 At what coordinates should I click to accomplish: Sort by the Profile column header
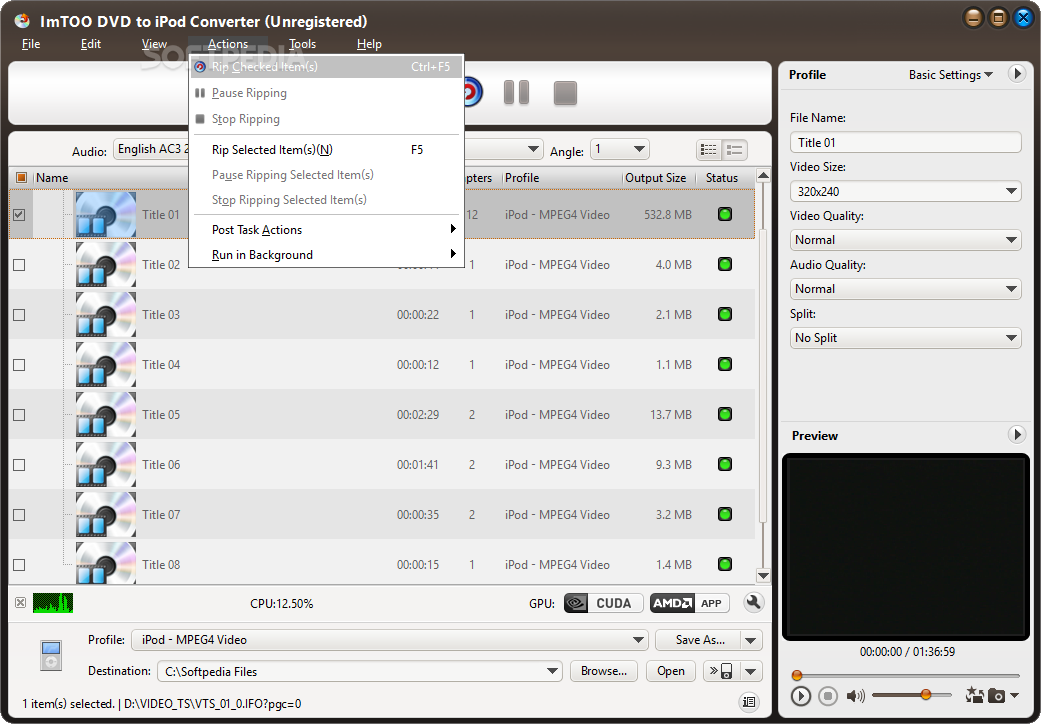click(562, 177)
